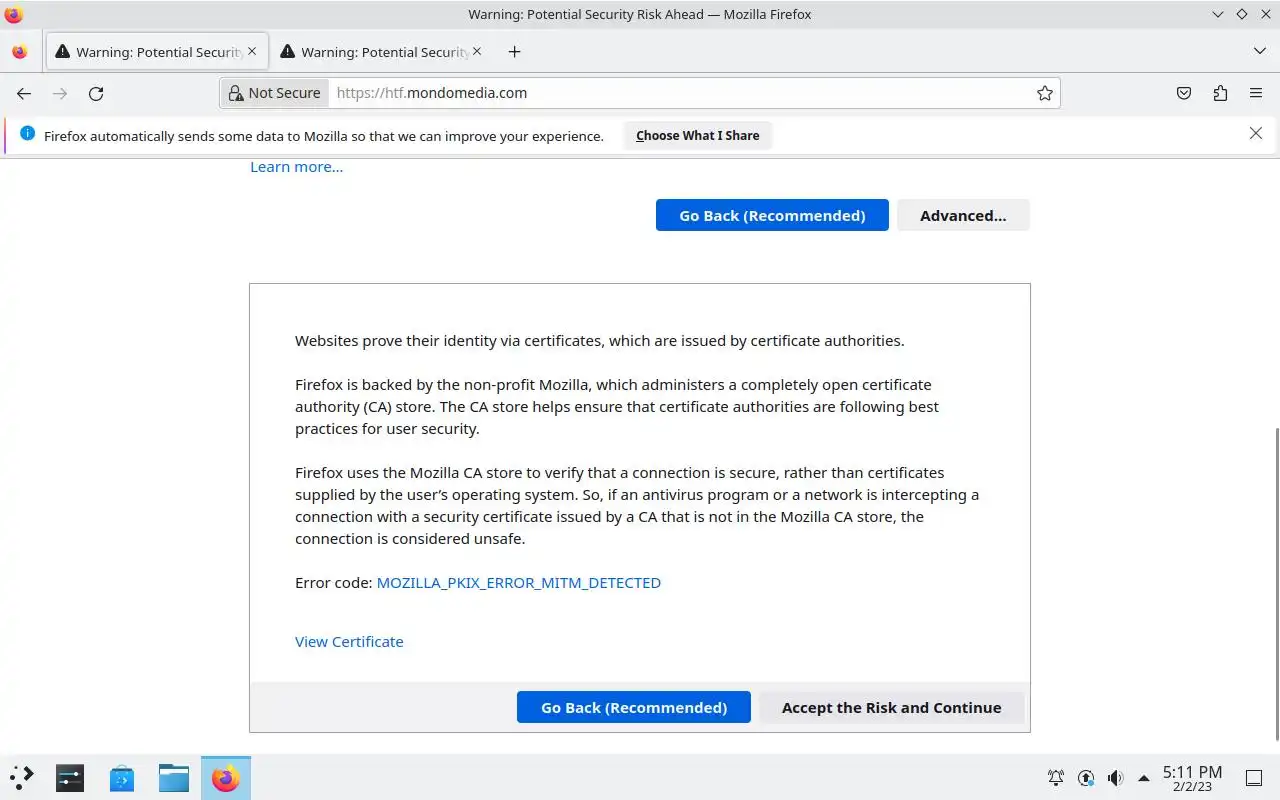Viewport: 1280px width, 800px height.
Task: Click Accept the Risk and Continue
Action: point(891,707)
